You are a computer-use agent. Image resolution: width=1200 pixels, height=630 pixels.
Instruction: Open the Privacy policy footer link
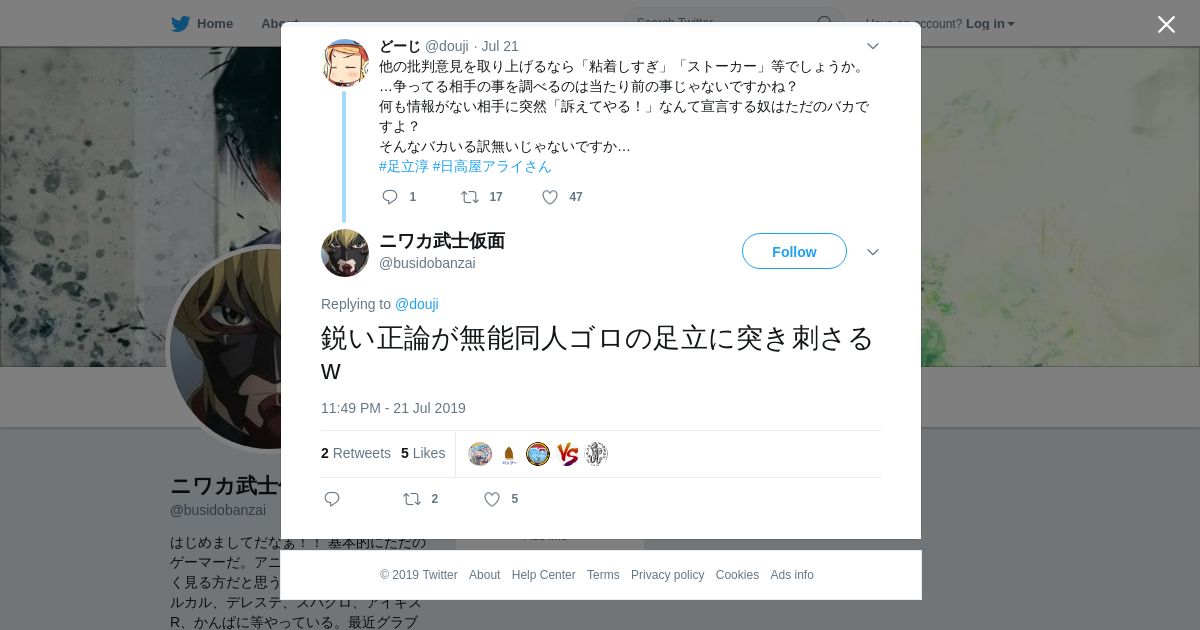(x=667, y=575)
